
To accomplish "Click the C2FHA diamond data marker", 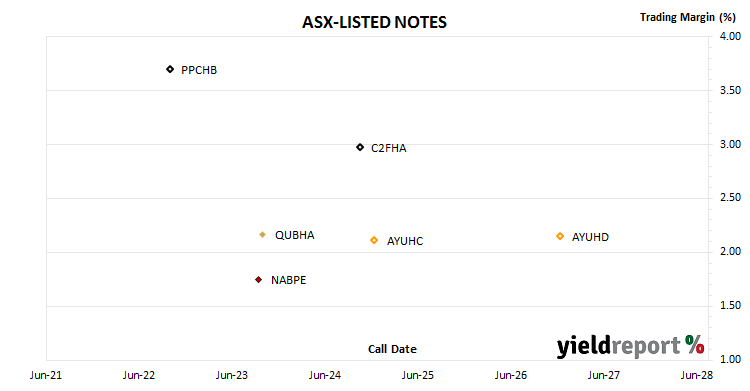I will [360, 147].
